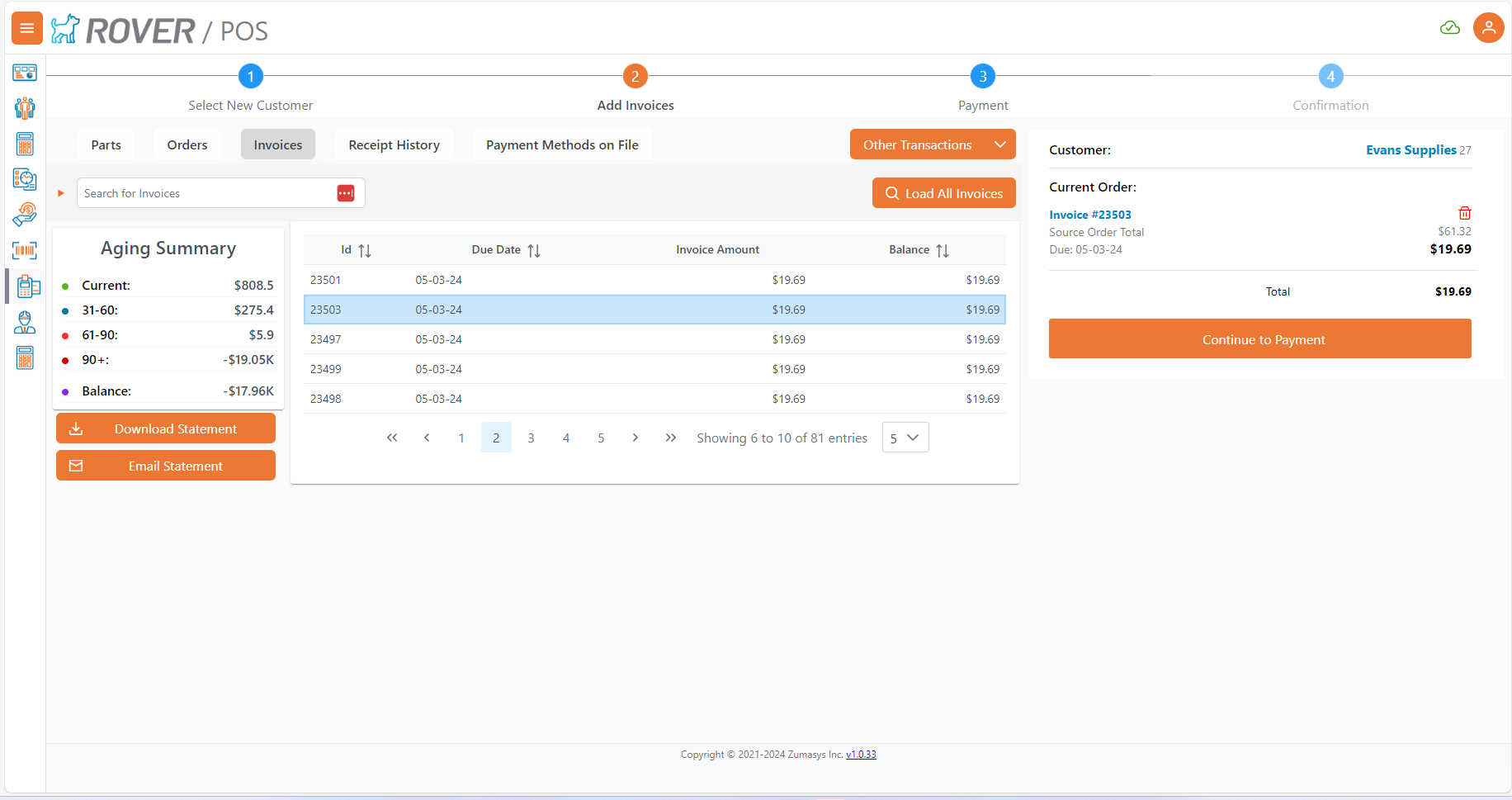Image resolution: width=1512 pixels, height=800 pixels.
Task: Click the hard-hat worker sidebar icon
Action: pos(25,322)
